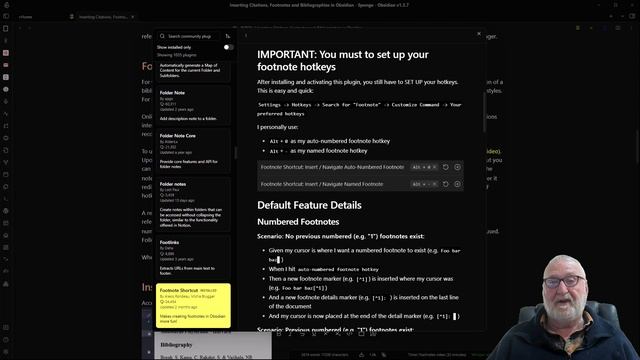Viewport: 640px width, 360px height.
Task: Reset hotkey icon for Auto-Numbered Footnote row
Action: point(446,167)
